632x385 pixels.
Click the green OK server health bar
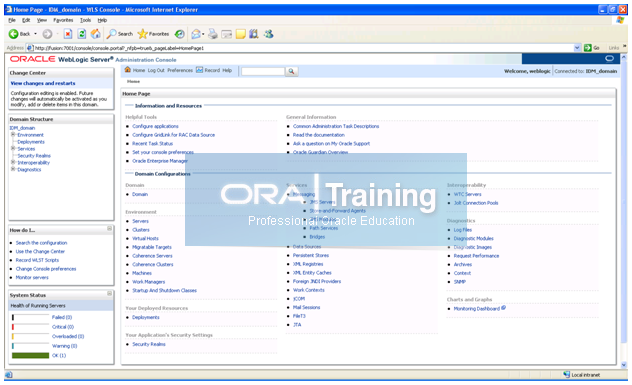31,355
